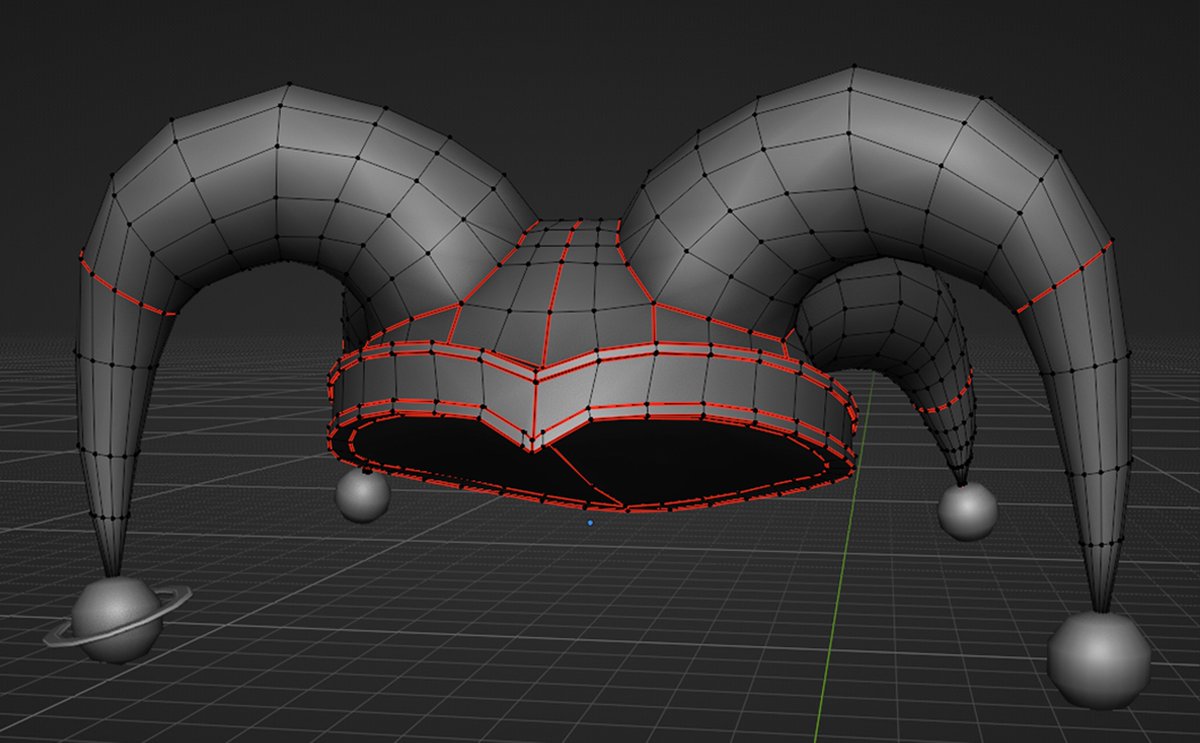This screenshot has width=1200, height=743.
Task: Select the sphere at the rear horn's tip
Action: [x=967, y=512]
